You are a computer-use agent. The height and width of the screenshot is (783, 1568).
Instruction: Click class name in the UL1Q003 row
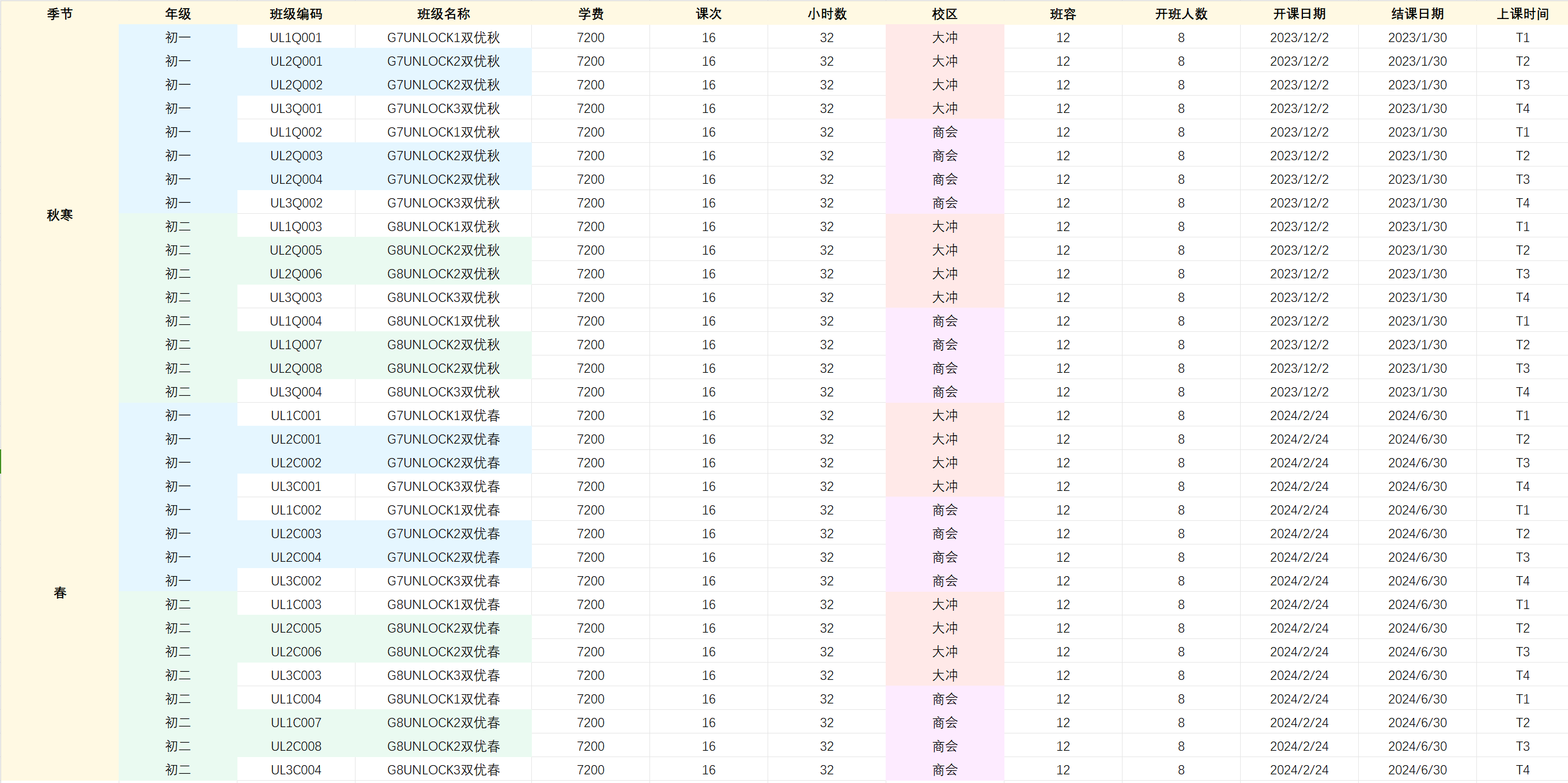coord(443,226)
